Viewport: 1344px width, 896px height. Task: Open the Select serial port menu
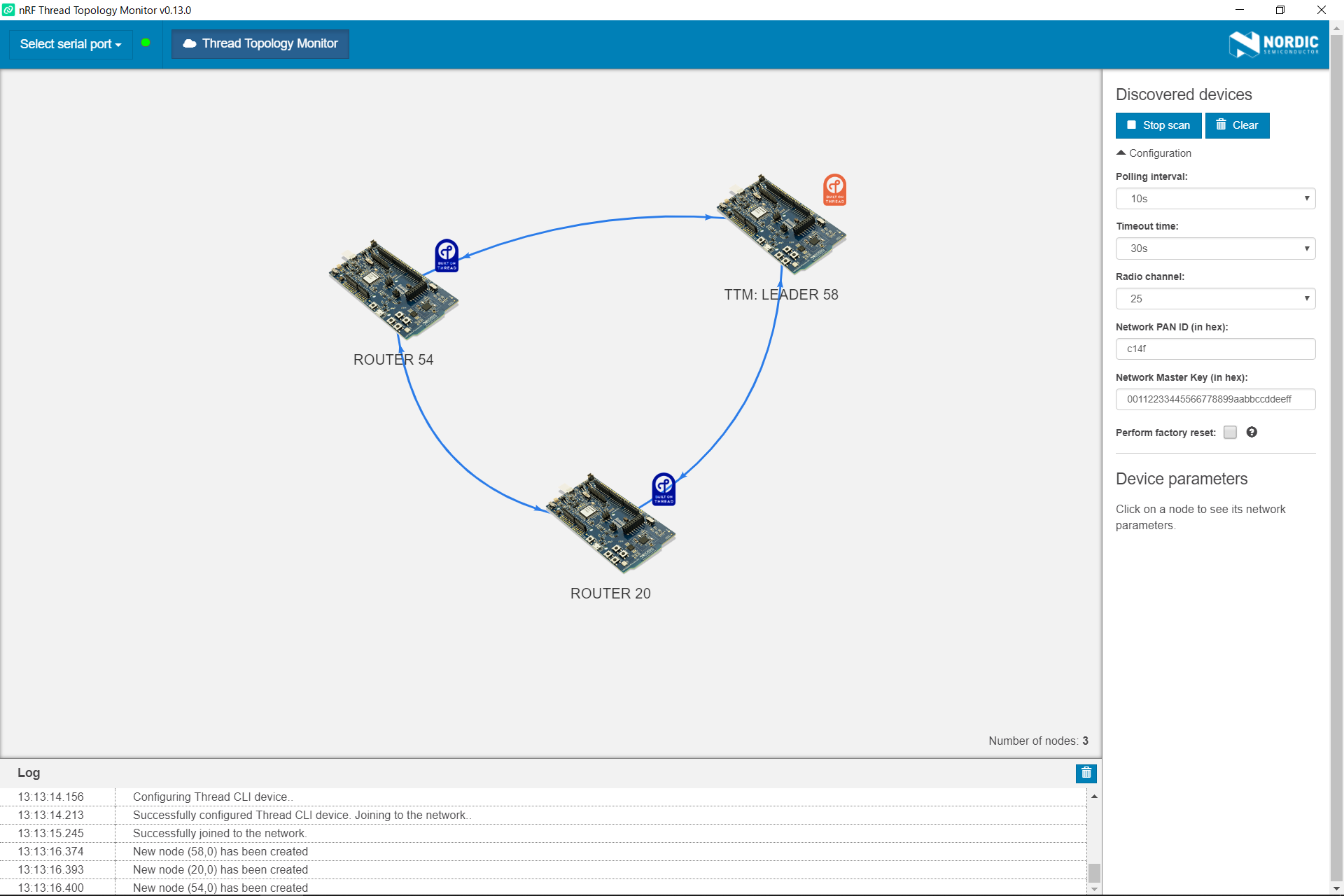point(71,44)
